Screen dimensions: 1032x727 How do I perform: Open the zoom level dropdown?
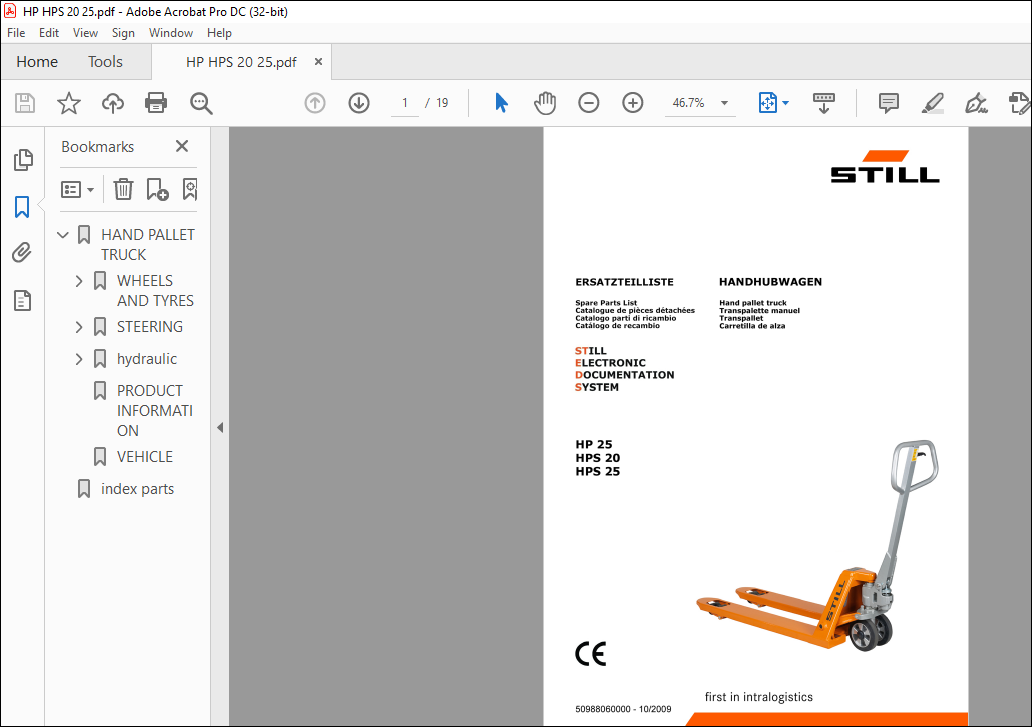pos(725,103)
